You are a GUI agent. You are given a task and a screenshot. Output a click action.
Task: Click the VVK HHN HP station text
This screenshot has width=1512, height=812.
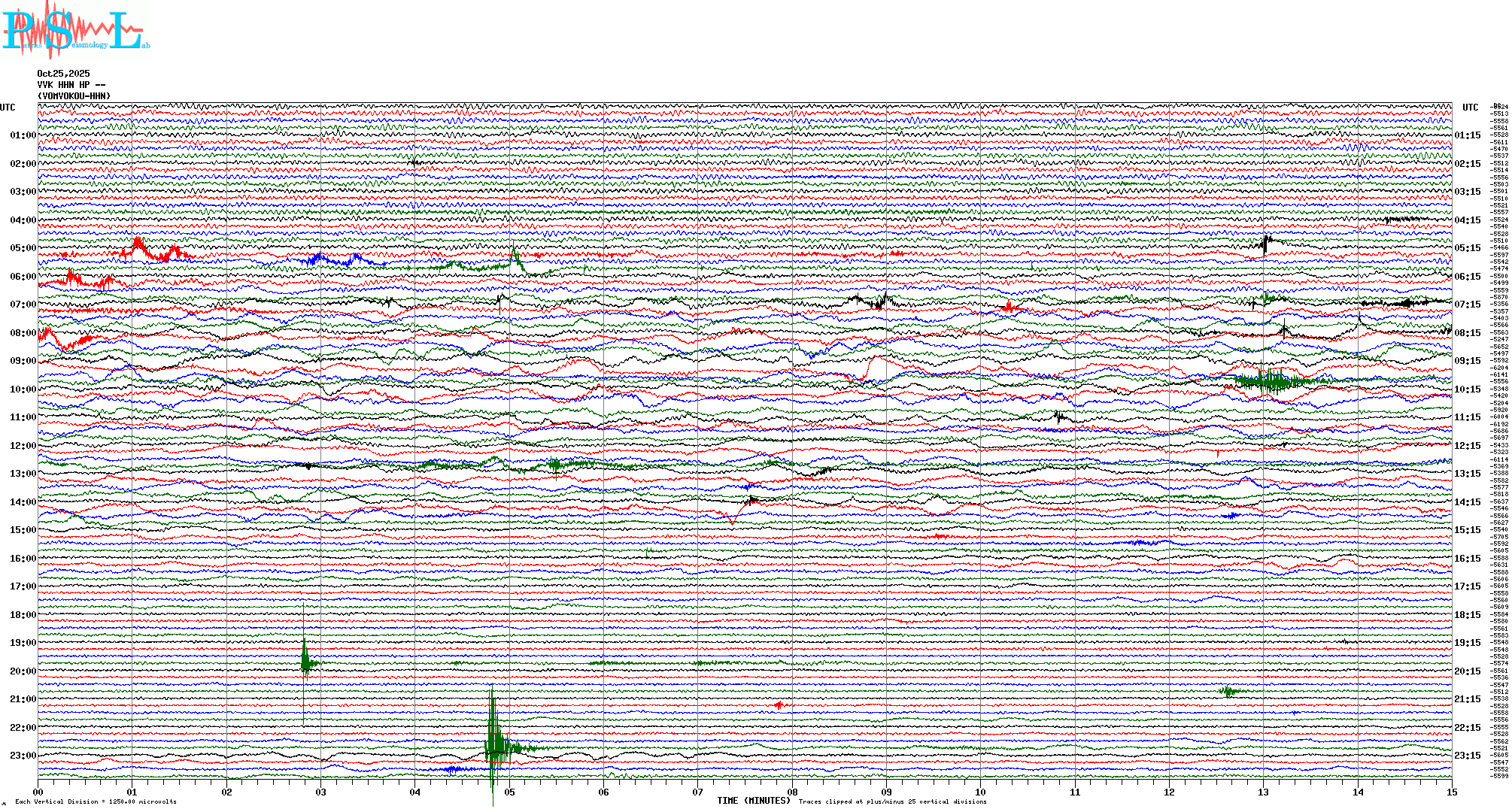pos(71,85)
